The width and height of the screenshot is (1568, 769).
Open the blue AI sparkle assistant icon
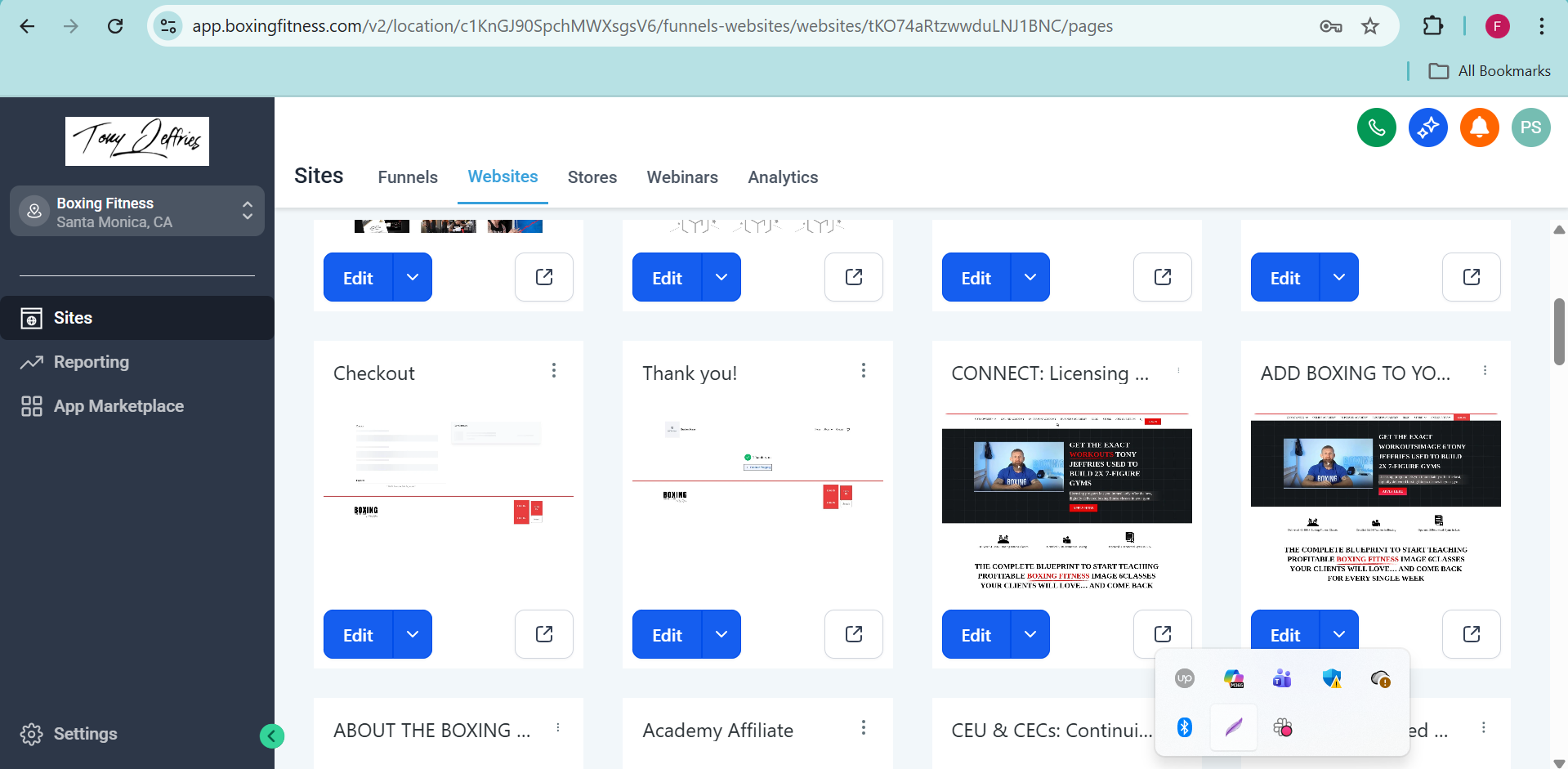click(1427, 127)
